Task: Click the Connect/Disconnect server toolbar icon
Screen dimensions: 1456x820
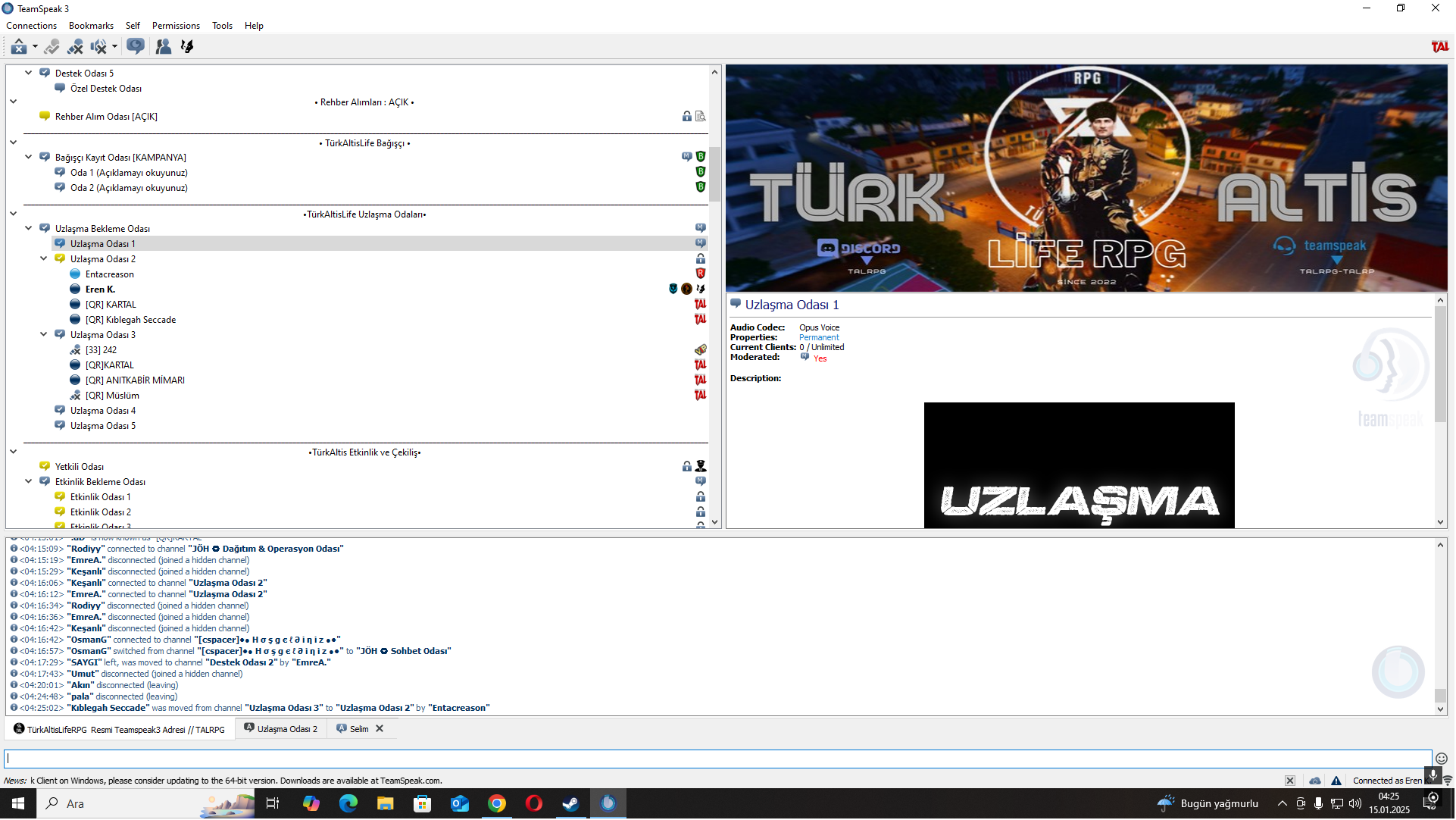Action: [x=19, y=47]
